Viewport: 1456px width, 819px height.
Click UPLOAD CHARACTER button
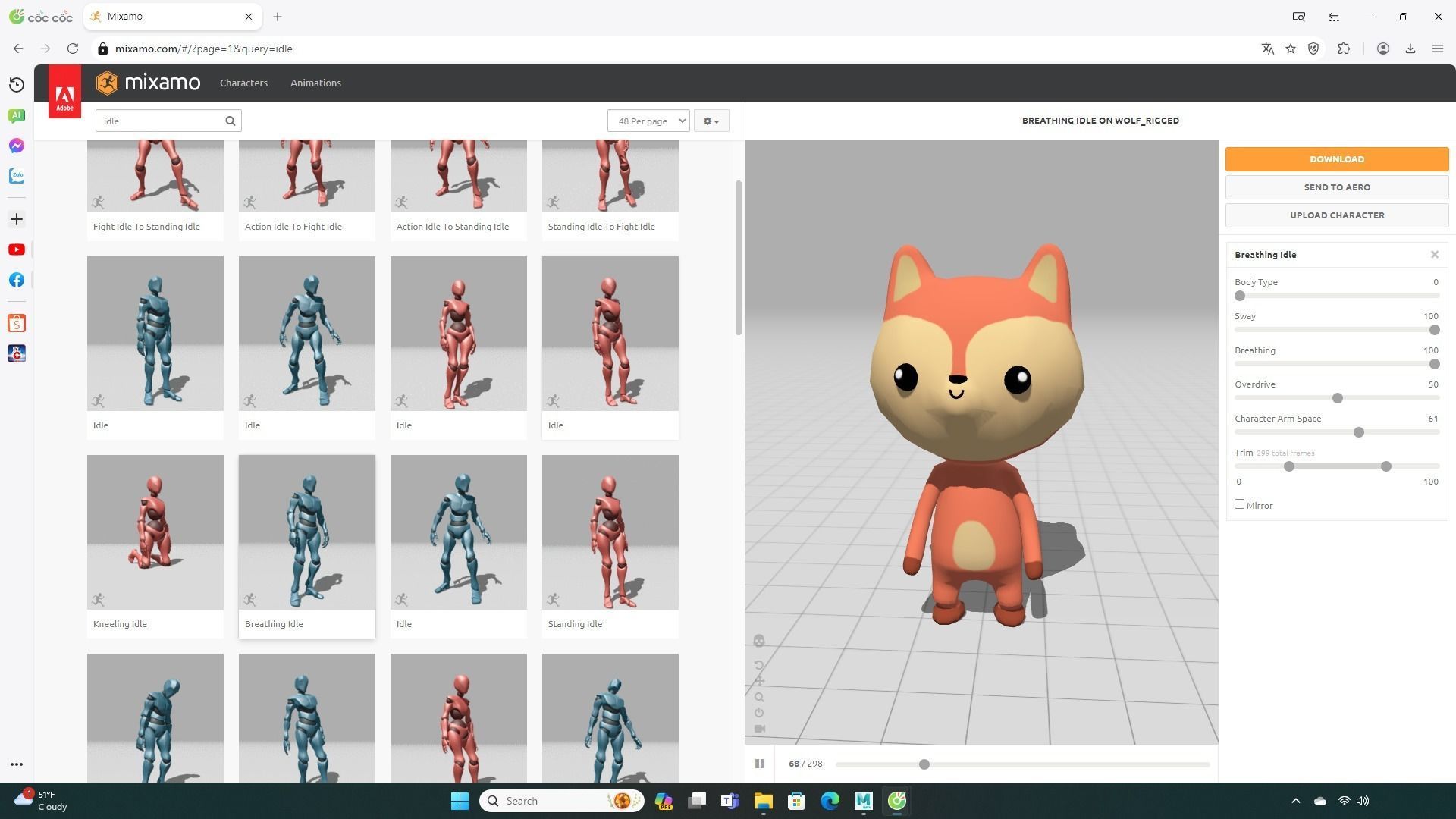point(1337,215)
